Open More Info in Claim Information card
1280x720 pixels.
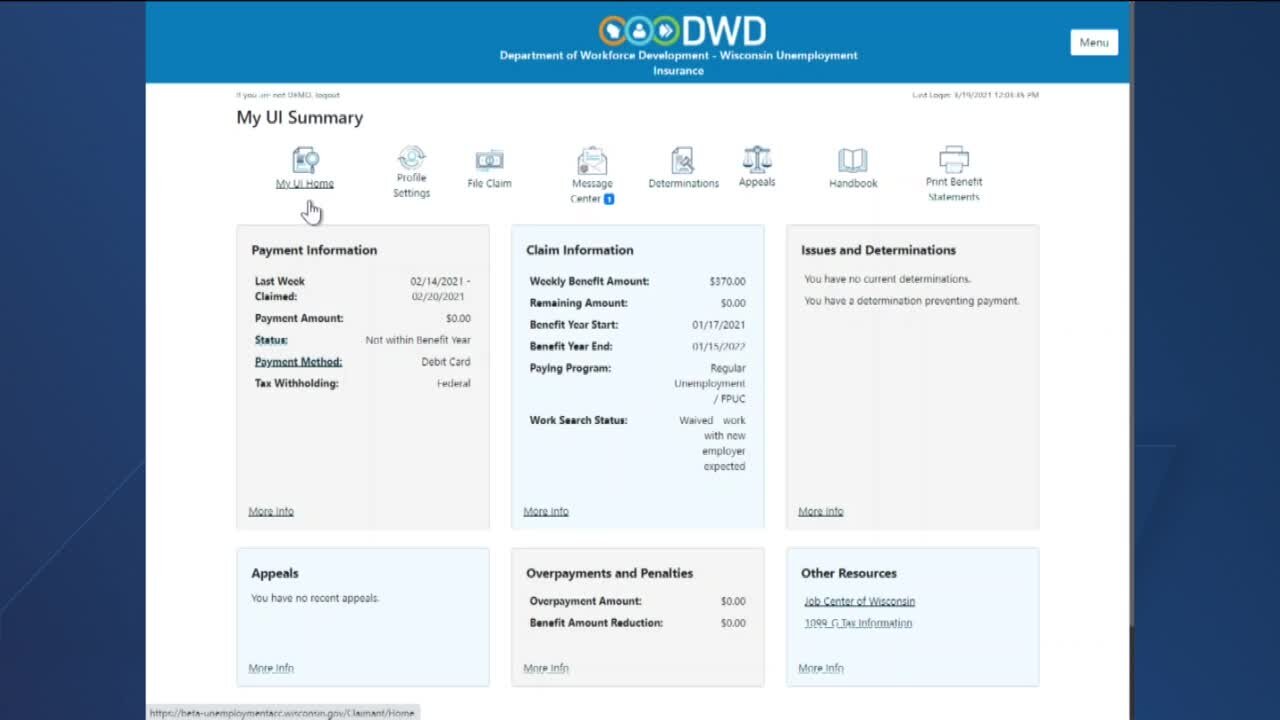pyautogui.click(x=546, y=511)
